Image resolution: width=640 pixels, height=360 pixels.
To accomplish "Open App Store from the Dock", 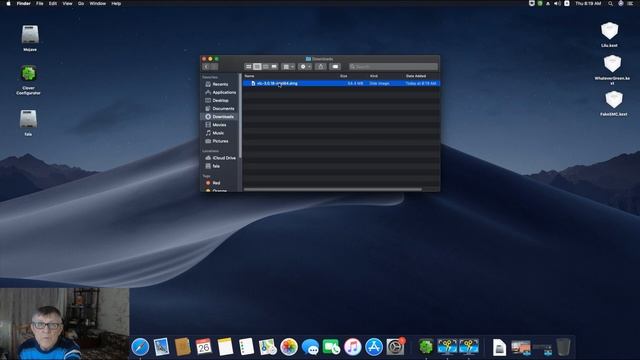I will 374,347.
